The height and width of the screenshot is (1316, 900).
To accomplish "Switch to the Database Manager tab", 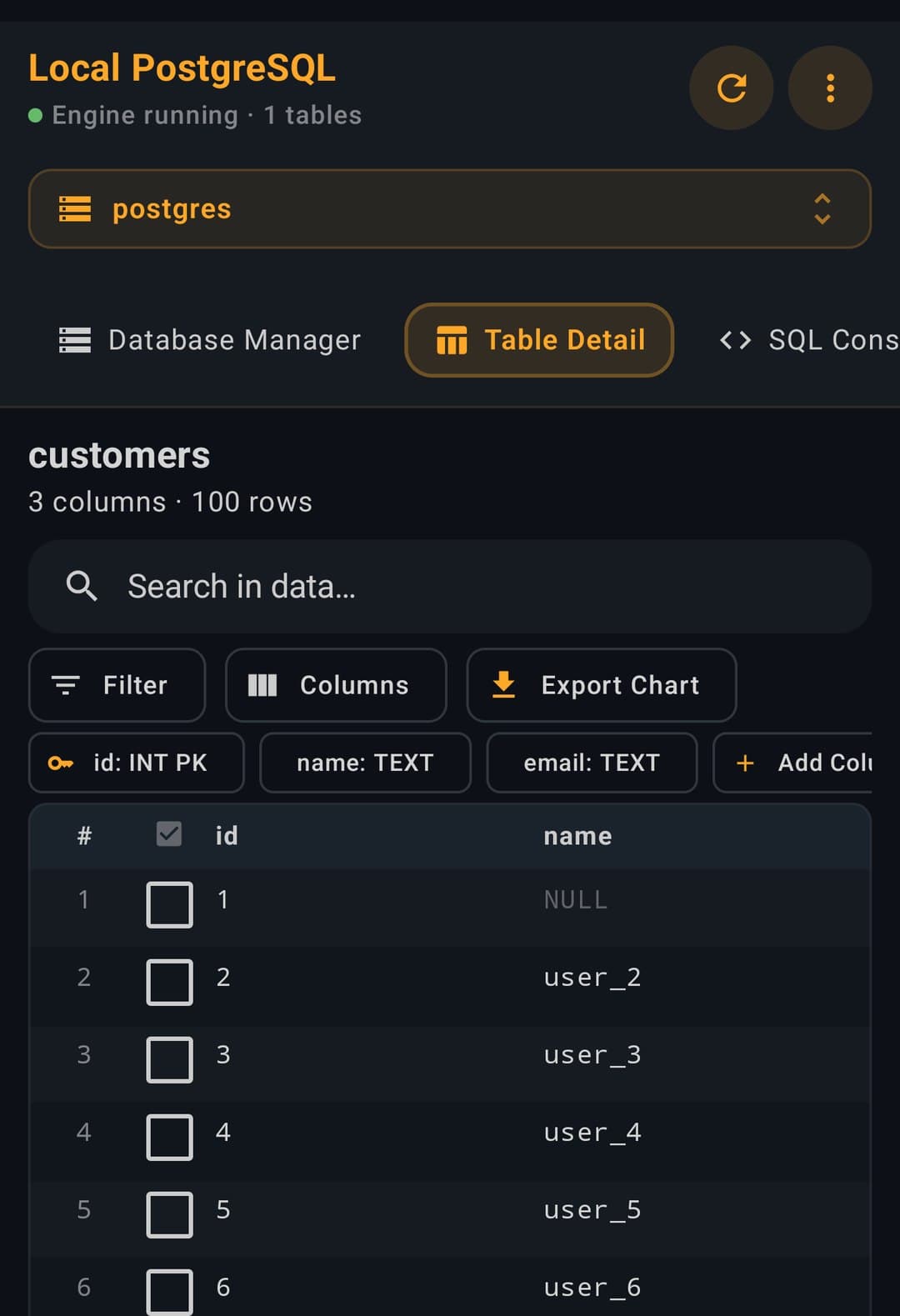I will (x=209, y=339).
